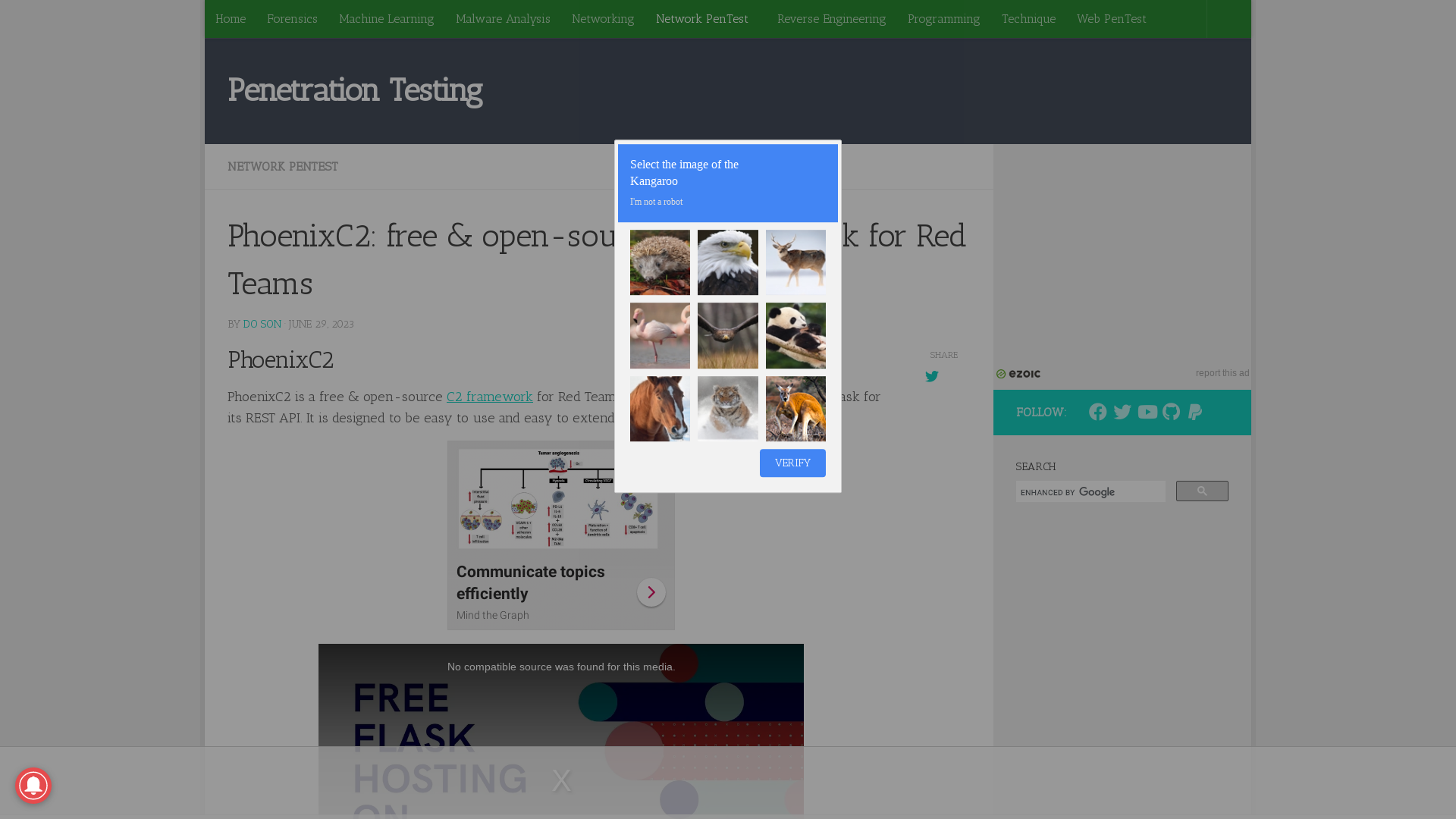The image size is (1456, 819).
Task: Open the Facebook follow icon
Action: point(1097,412)
